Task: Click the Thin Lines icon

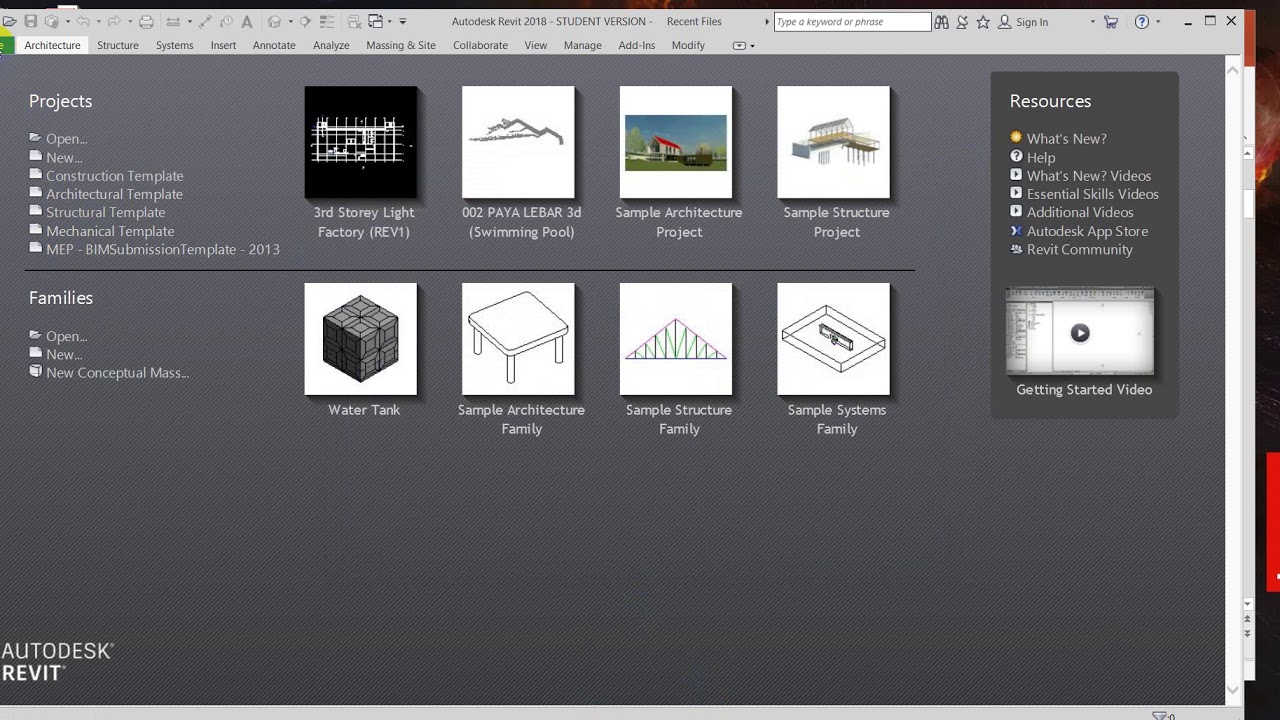Action: pos(327,21)
